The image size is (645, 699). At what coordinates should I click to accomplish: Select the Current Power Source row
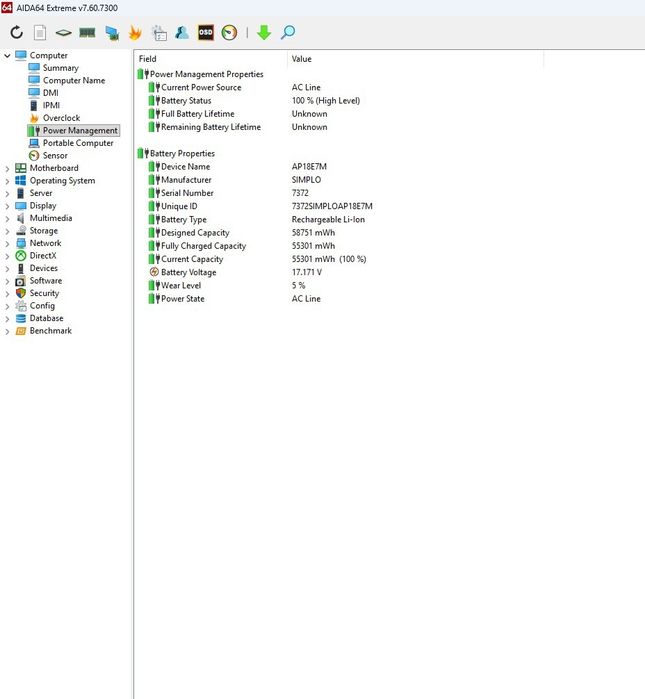[341, 87]
